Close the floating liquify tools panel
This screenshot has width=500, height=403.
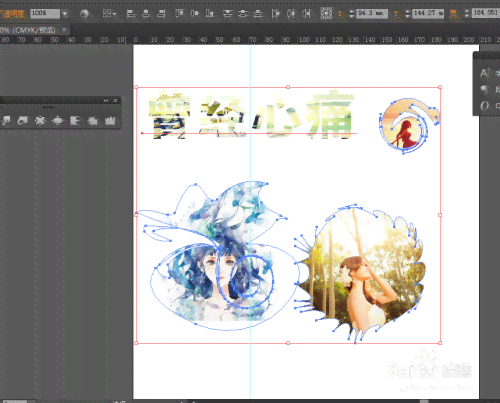[x=115, y=100]
